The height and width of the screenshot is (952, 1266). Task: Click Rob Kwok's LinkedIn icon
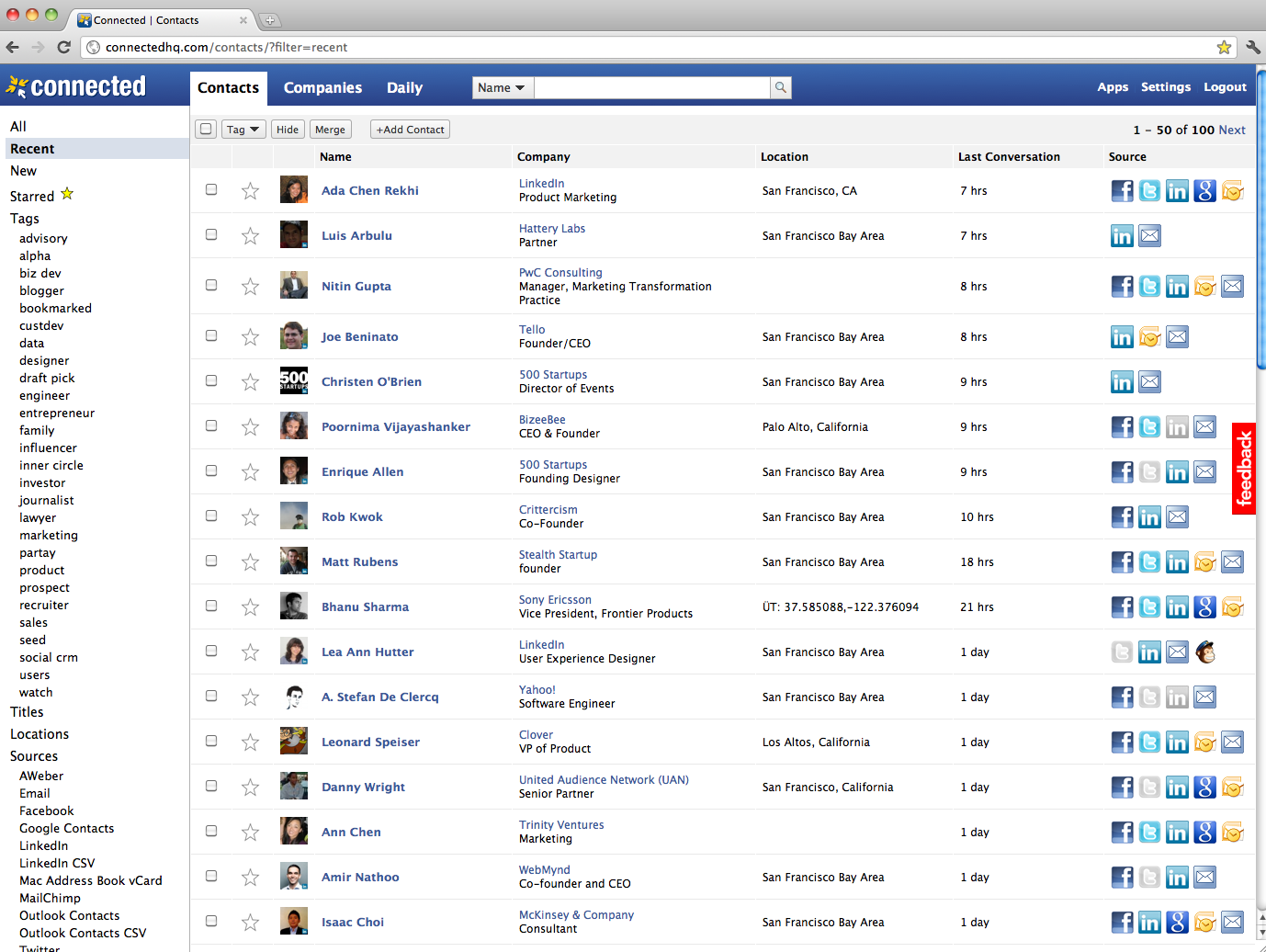point(1149,516)
